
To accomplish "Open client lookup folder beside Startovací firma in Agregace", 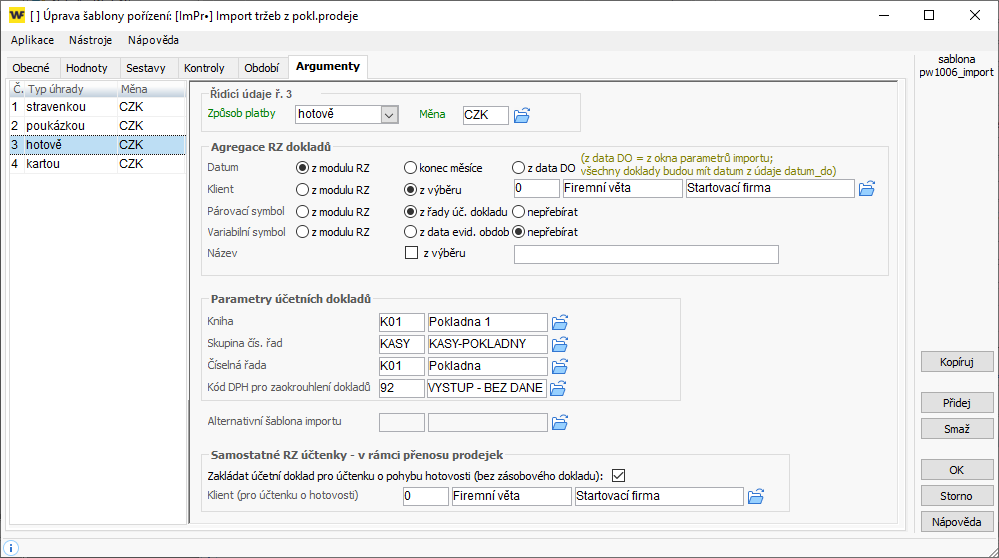I will pos(866,189).
